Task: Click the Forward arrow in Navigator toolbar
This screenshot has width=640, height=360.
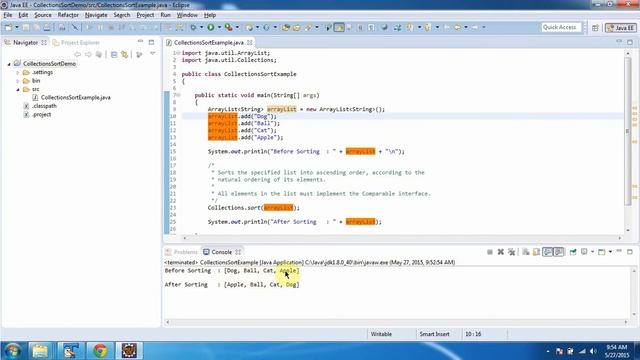Action: click(88, 54)
